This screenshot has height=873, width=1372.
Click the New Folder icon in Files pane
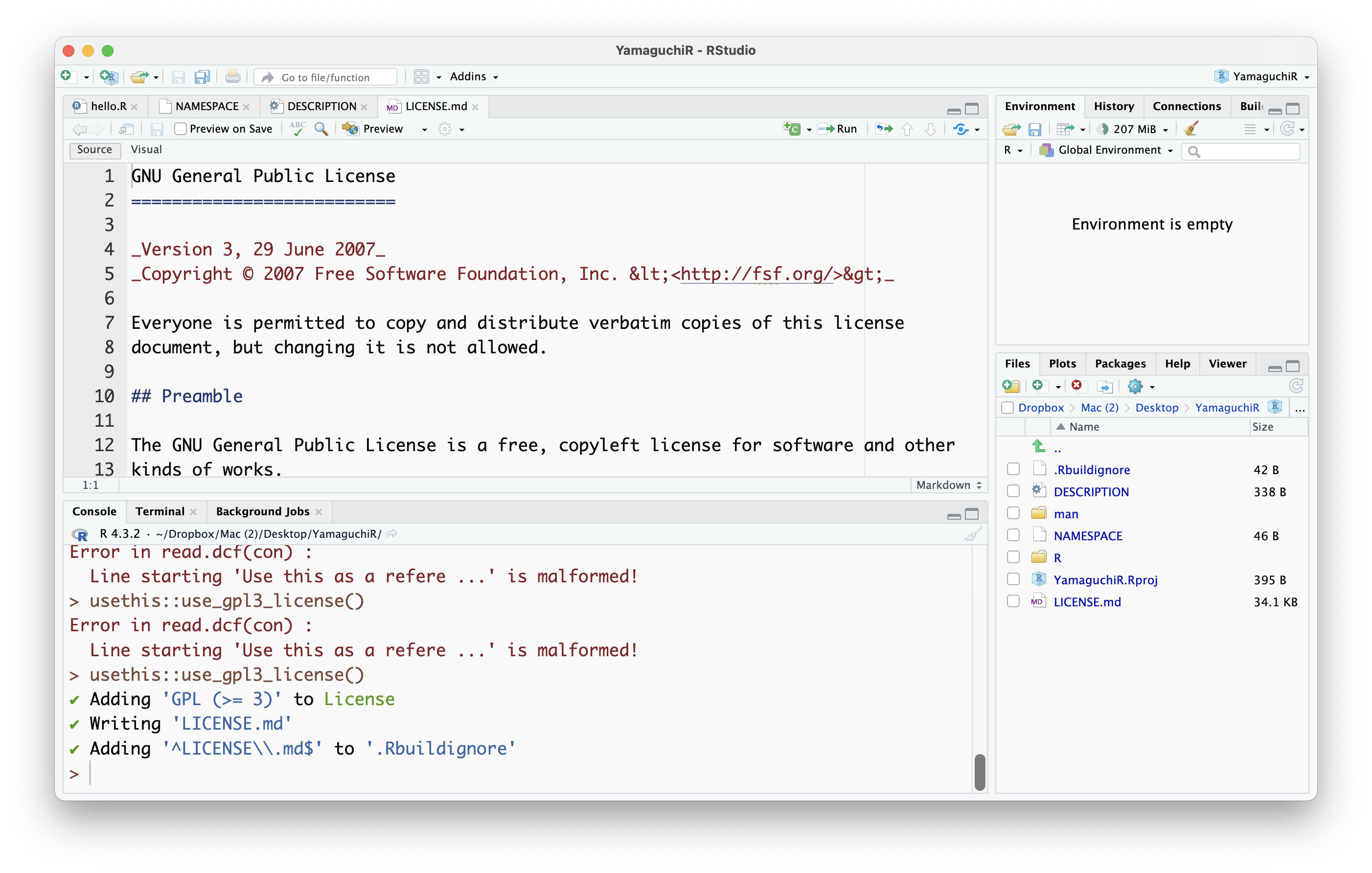pos(1011,387)
